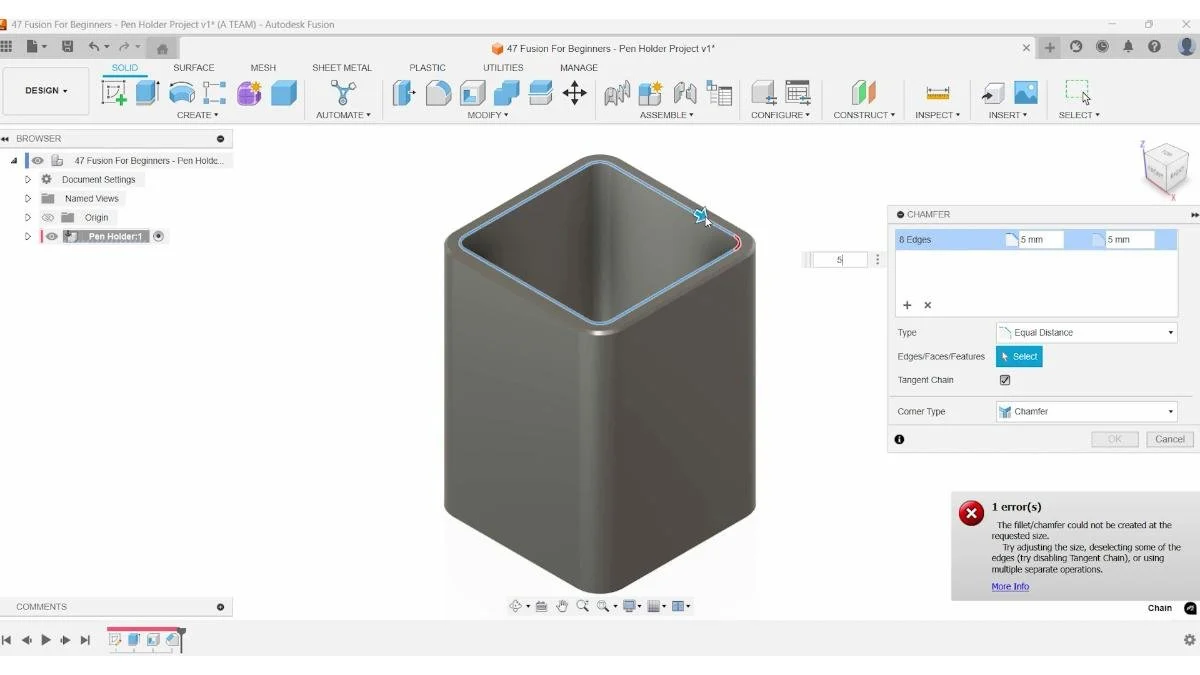Select the Offset Plane construct tool
Image resolution: width=1200 pixels, height=675 pixels.
pos(863,94)
